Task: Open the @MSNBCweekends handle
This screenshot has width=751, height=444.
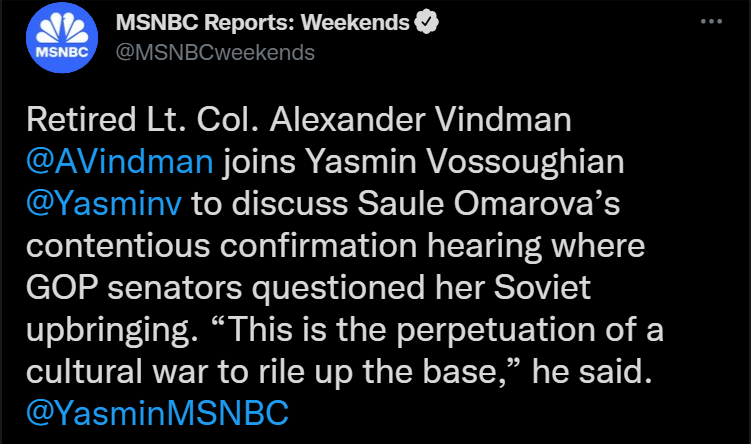Action: tap(215, 52)
